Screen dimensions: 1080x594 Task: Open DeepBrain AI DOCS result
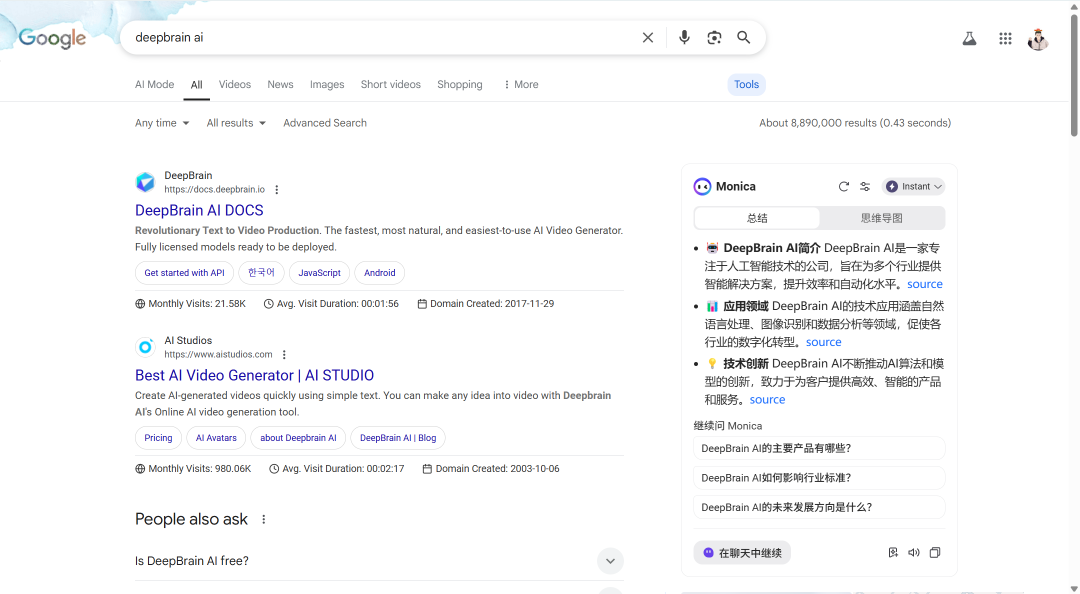(x=199, y=210)
